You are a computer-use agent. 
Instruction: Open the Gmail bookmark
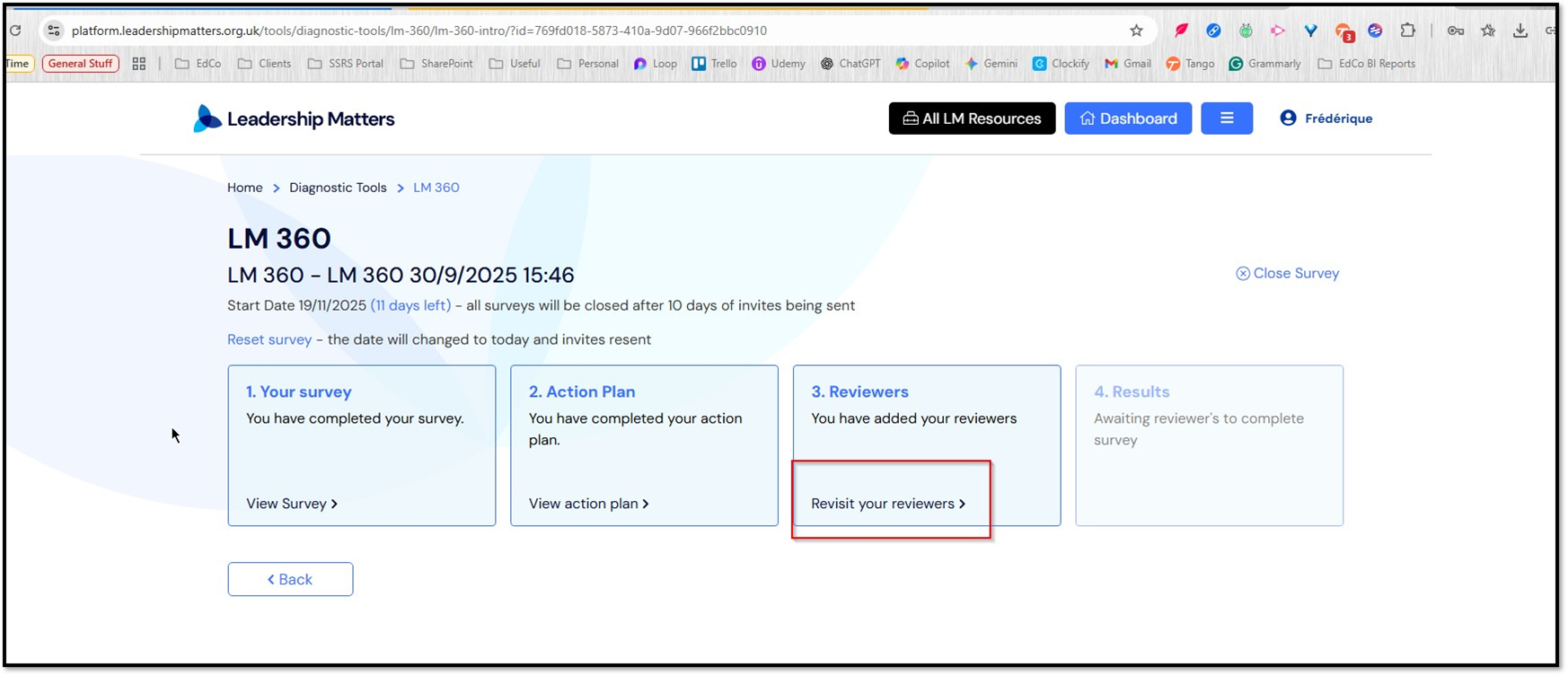point(1128,64)
